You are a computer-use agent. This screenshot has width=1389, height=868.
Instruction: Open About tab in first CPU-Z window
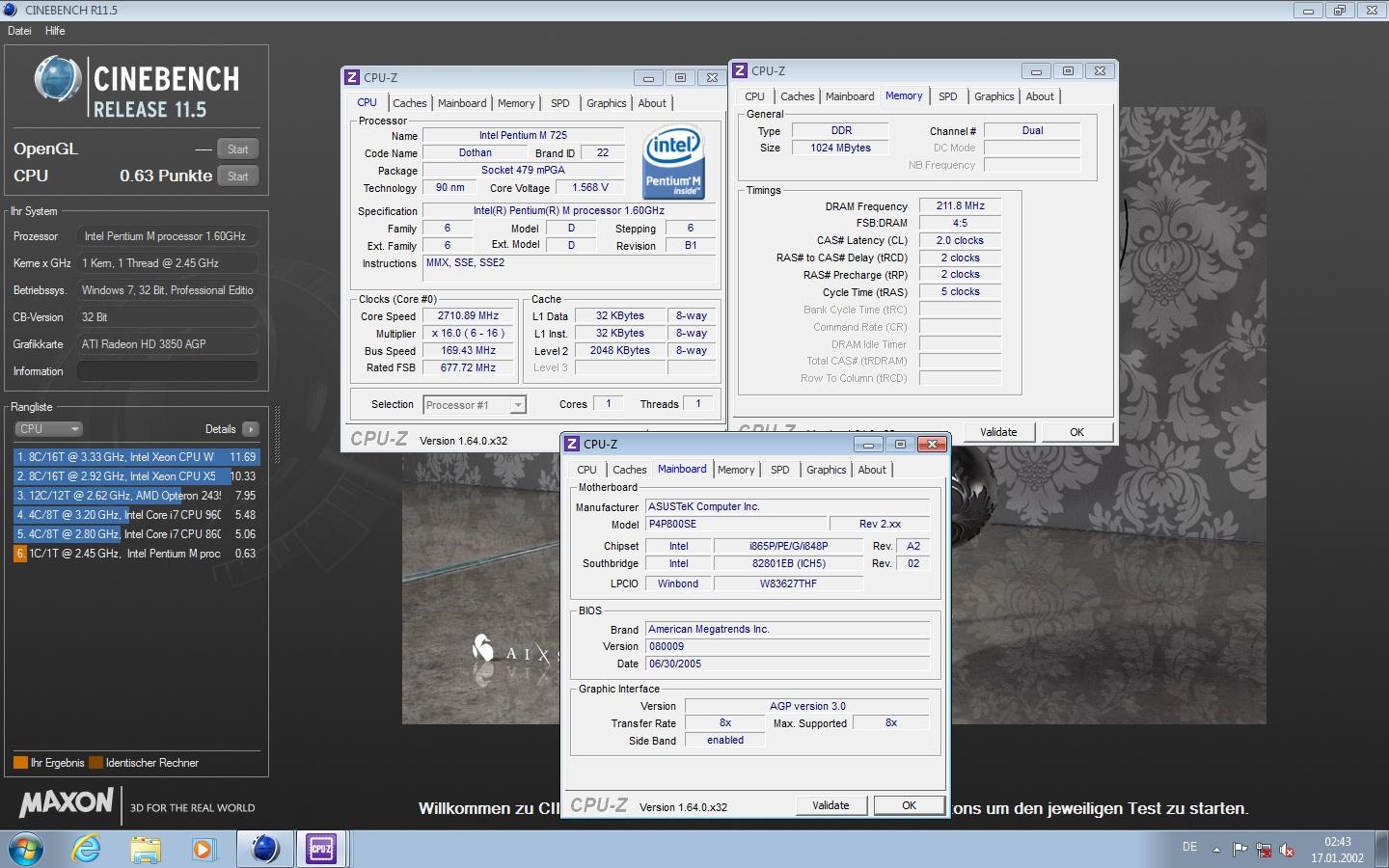point(652,103)
